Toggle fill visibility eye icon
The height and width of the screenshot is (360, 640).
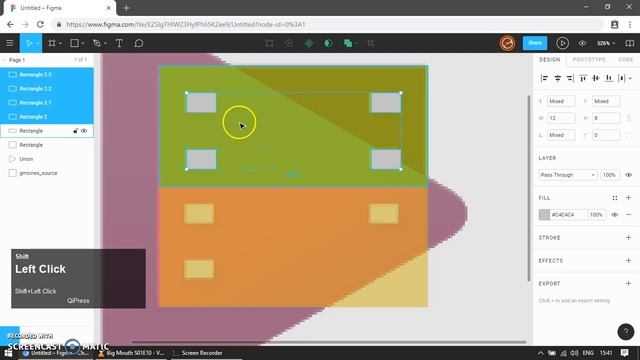pyautogui.click(x=615, y=215)
